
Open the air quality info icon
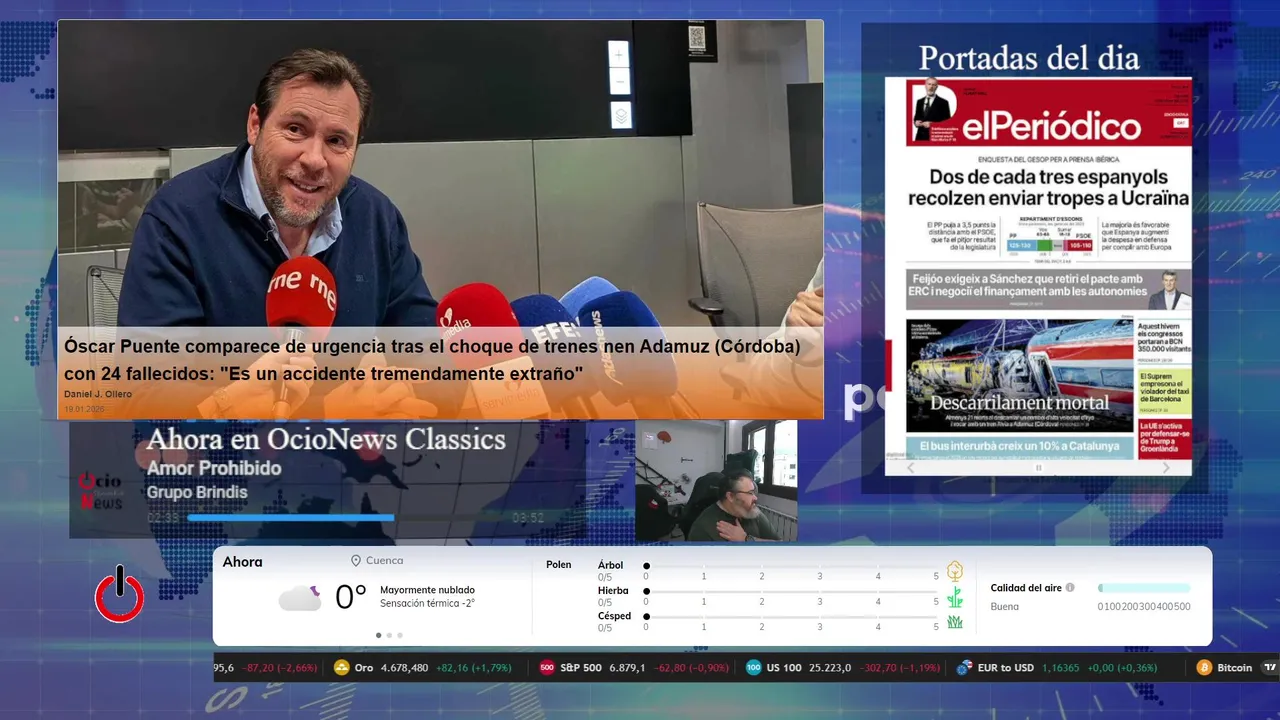click(1070, 588)
